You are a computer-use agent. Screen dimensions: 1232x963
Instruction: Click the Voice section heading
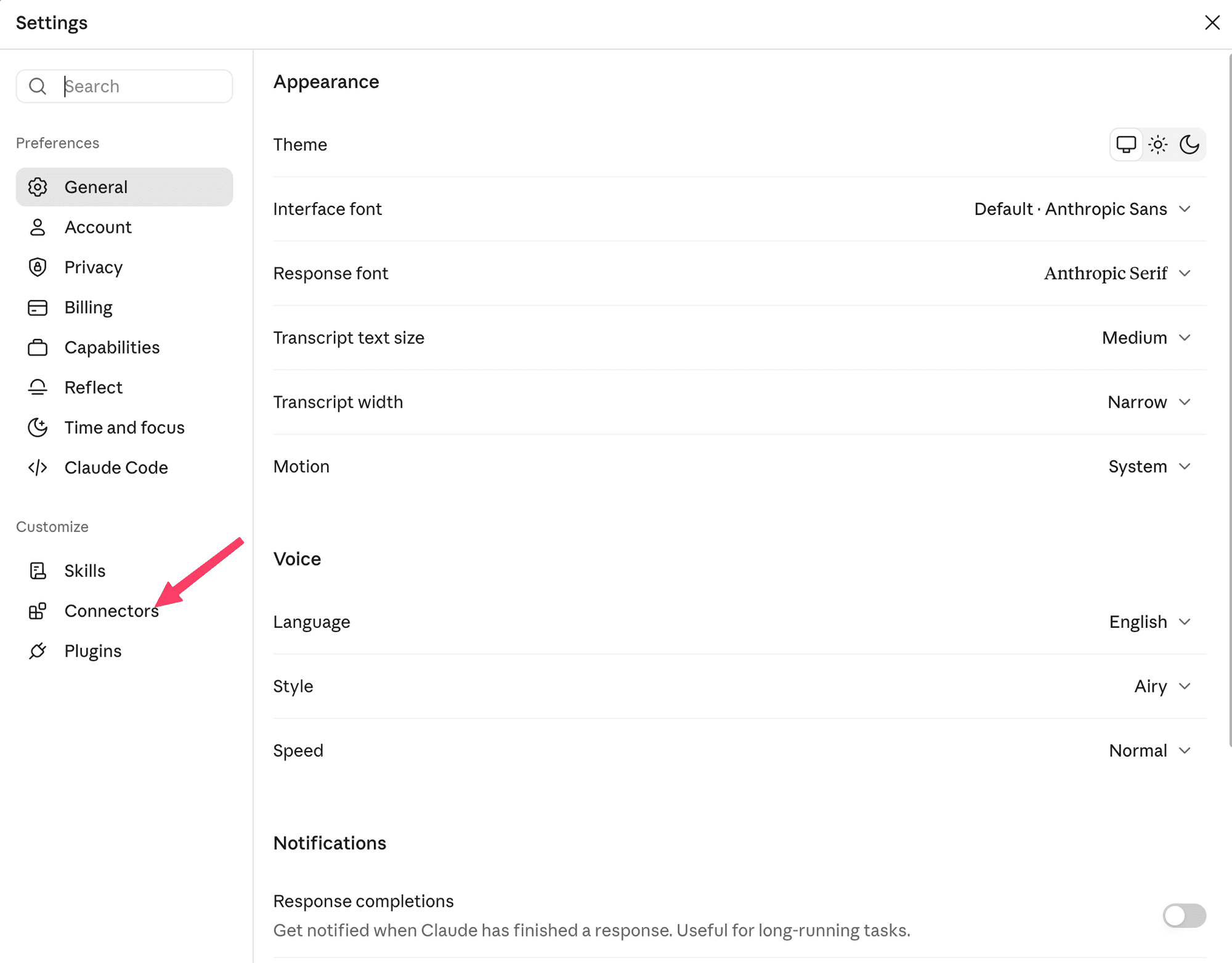[x=298, y=559]
